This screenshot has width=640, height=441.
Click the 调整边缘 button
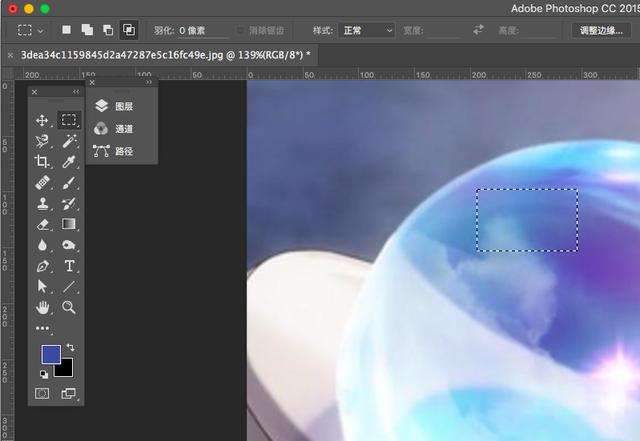(602, 30)
